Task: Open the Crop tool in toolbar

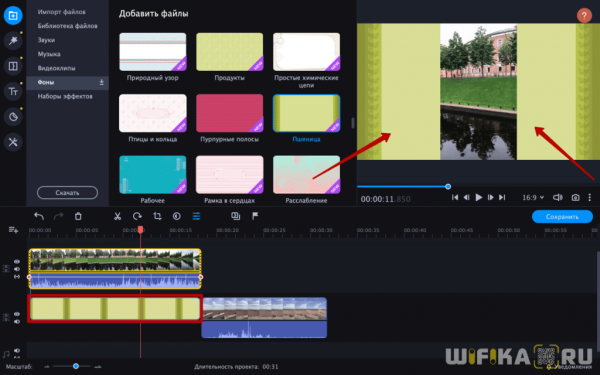Action: tap(157, 216)
